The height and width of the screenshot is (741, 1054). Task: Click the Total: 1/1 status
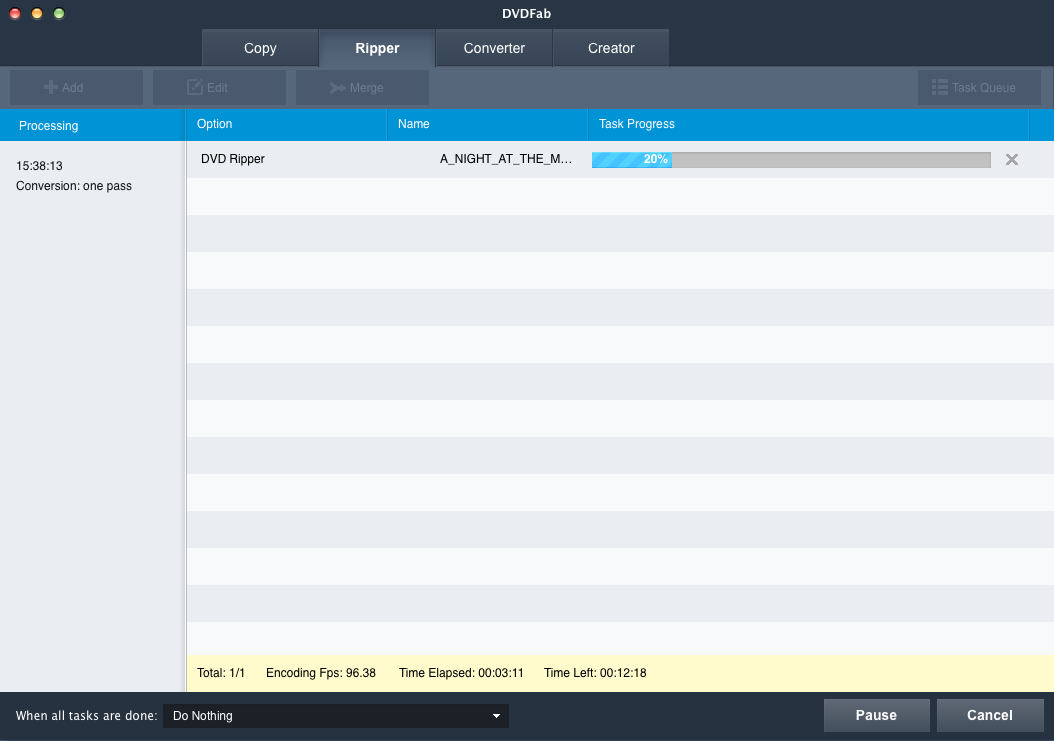coord(220,673)
